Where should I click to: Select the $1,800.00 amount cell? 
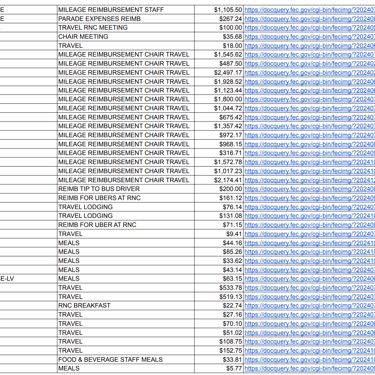click(x=219, y=99)
